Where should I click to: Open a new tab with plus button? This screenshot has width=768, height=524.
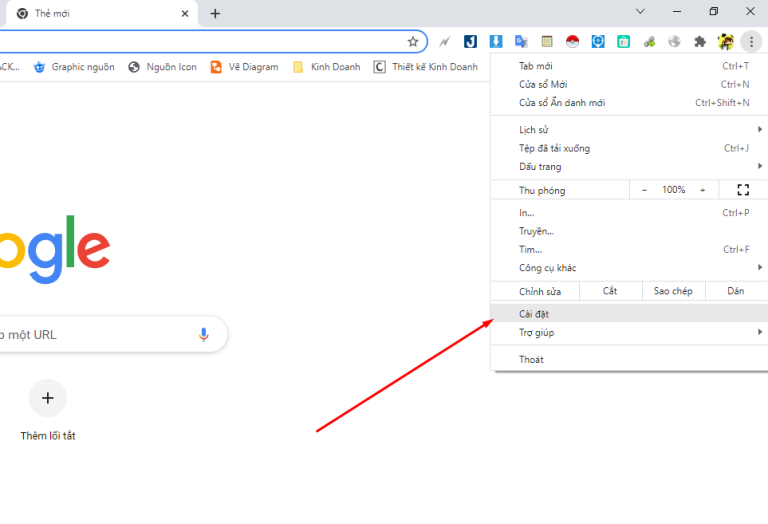click(215, 14)
